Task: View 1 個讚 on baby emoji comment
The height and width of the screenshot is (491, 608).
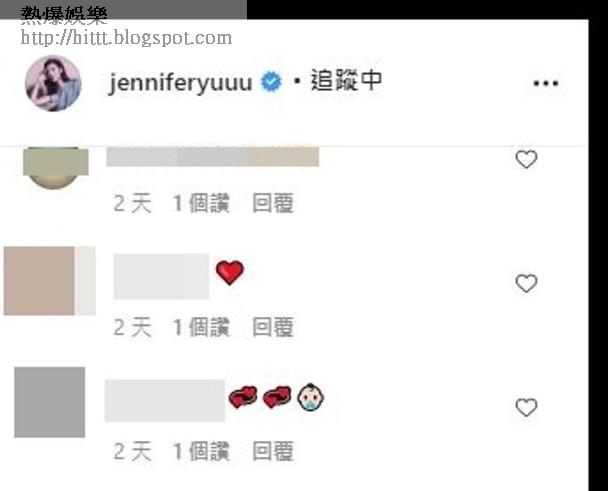Action: (x=201, y=451)
